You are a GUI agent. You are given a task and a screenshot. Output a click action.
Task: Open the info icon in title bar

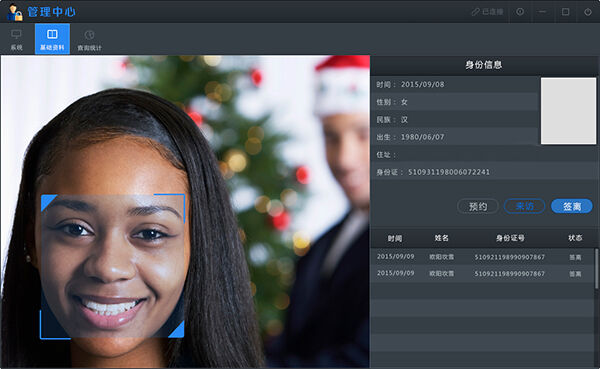(x=520, y=12)
